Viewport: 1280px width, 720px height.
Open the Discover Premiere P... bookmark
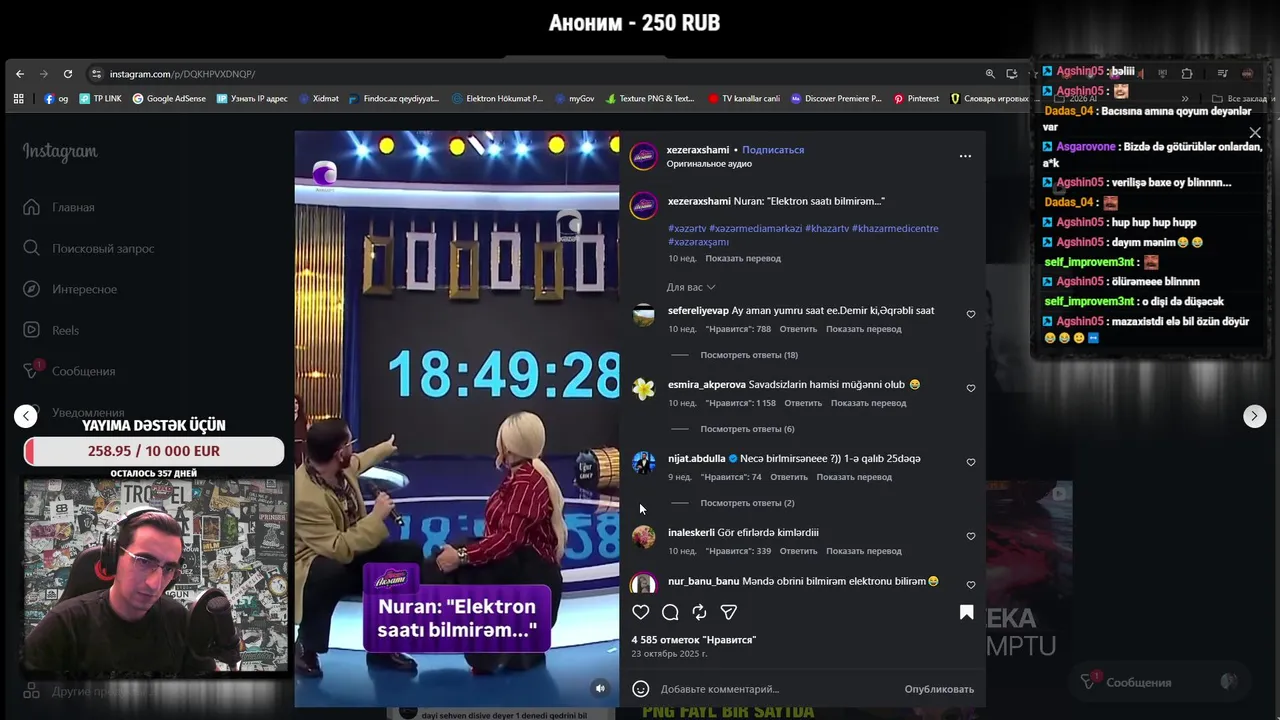tap(836, 99)
